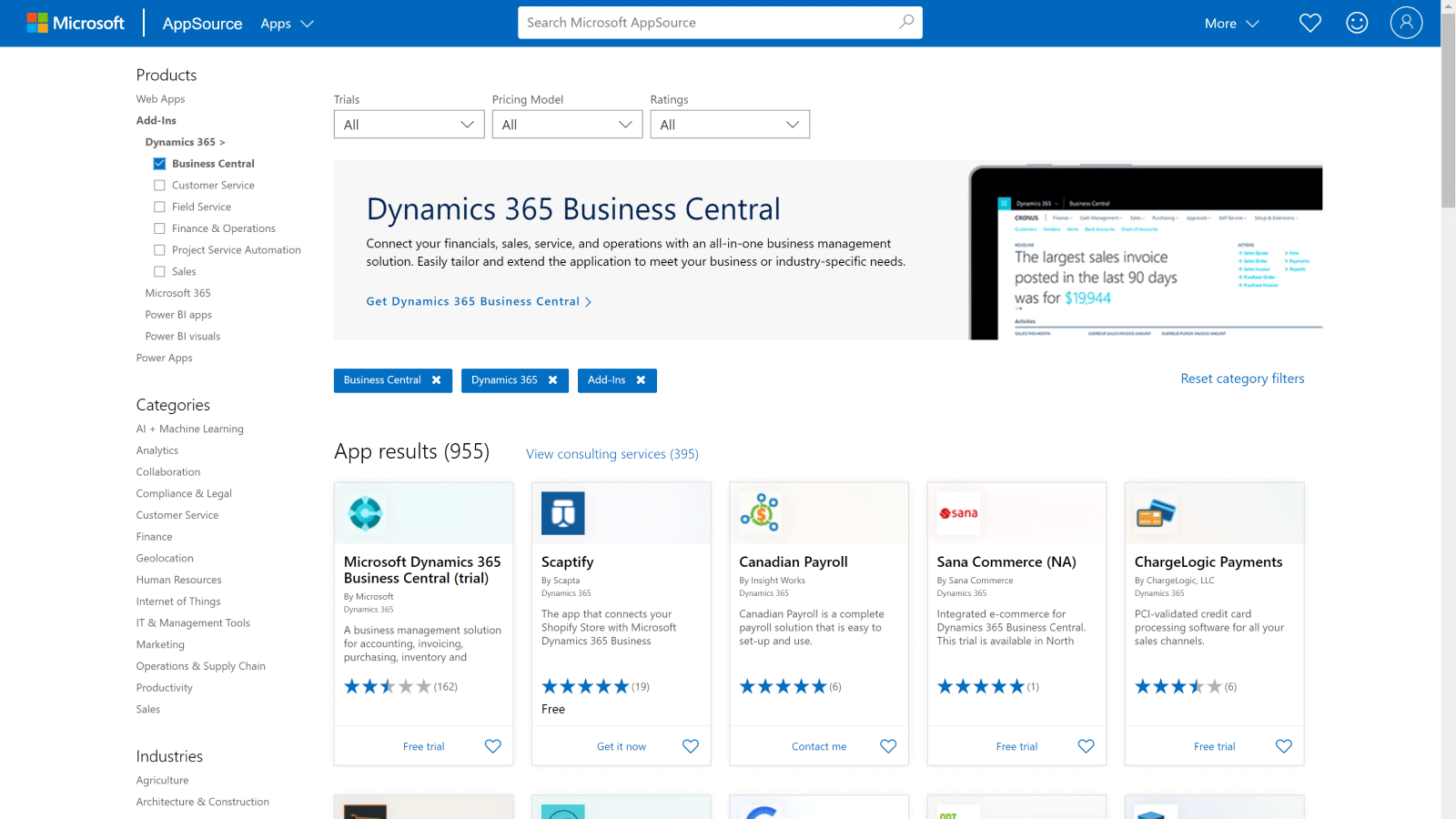The width and height of the screenshot is (1456, 819).
Task: Save Canadian Payroll with the heart icon
Action: click(x=888, y=745)
